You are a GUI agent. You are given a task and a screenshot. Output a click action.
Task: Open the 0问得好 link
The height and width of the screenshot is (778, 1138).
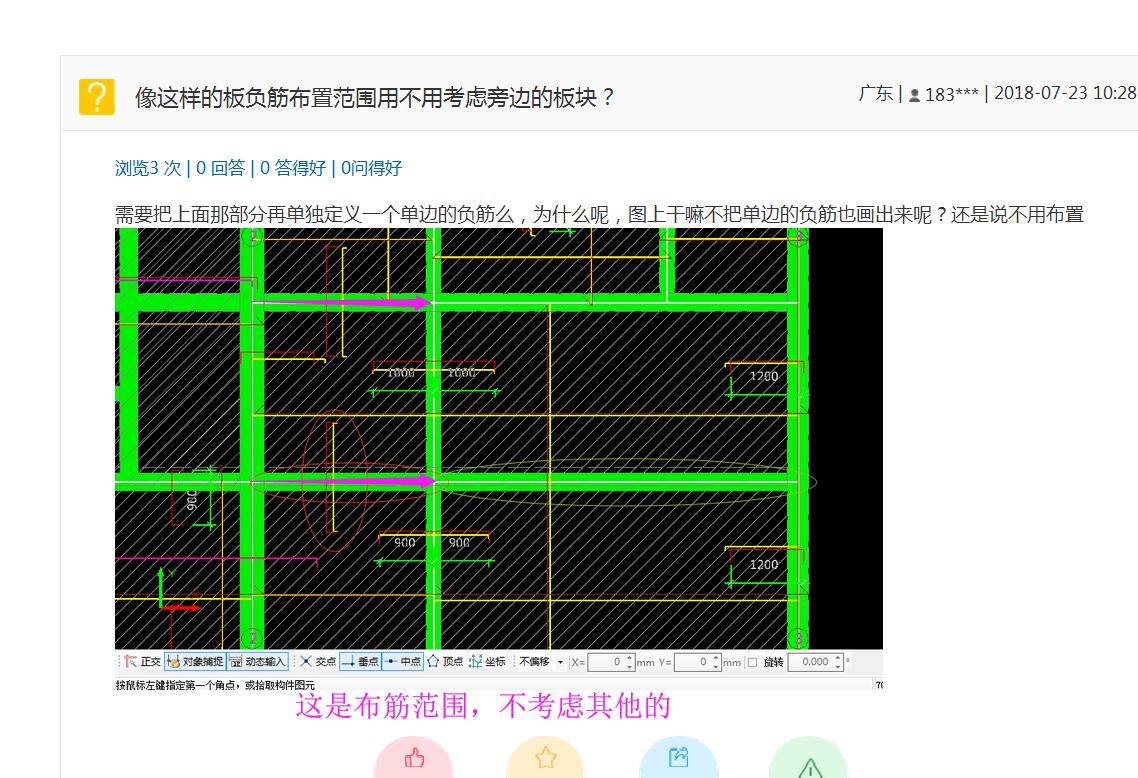click(x=372, y=168)
